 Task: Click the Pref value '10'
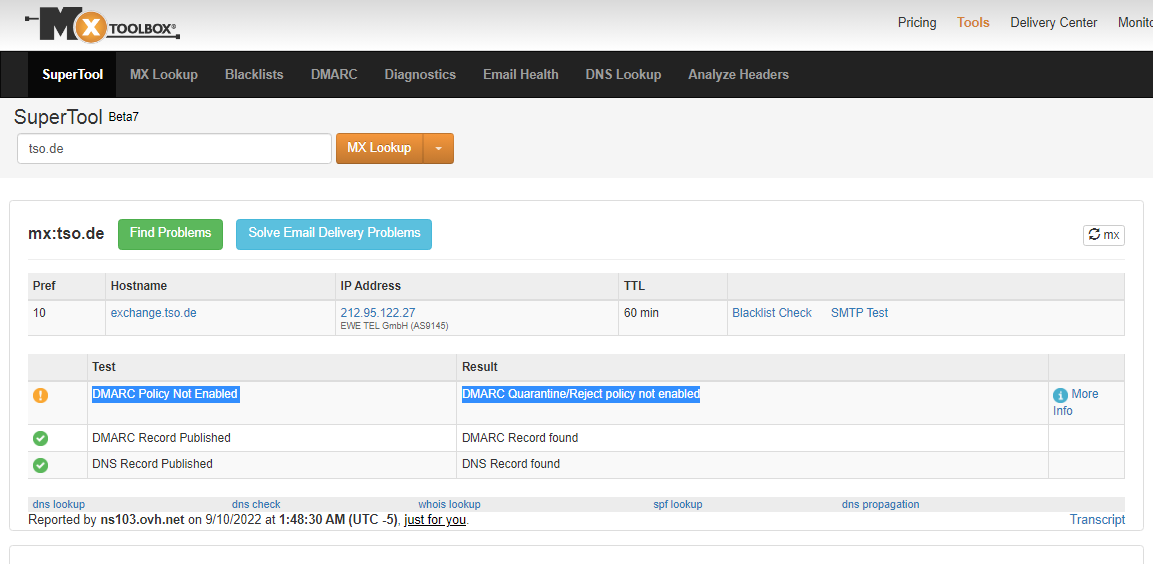[x=40, y=313]
